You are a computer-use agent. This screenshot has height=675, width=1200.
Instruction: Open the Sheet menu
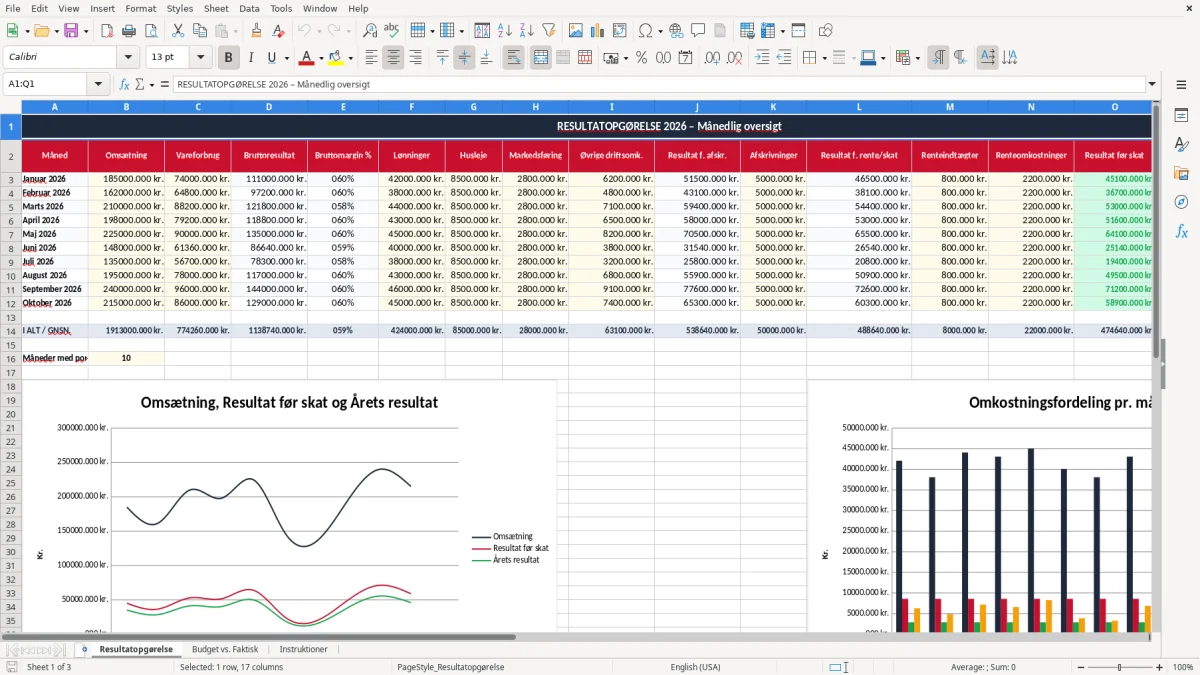pyautogui.click(x=216, y=8)
